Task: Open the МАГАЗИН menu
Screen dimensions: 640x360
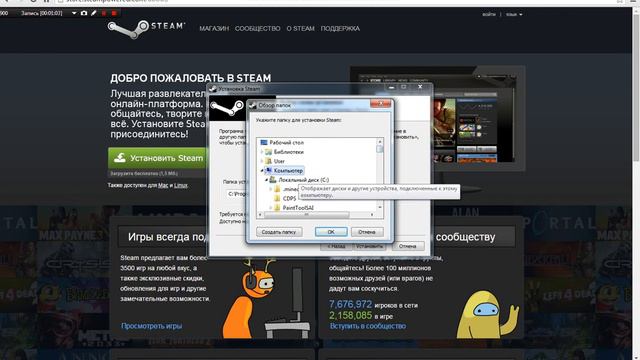Action: tap(214, 29)
